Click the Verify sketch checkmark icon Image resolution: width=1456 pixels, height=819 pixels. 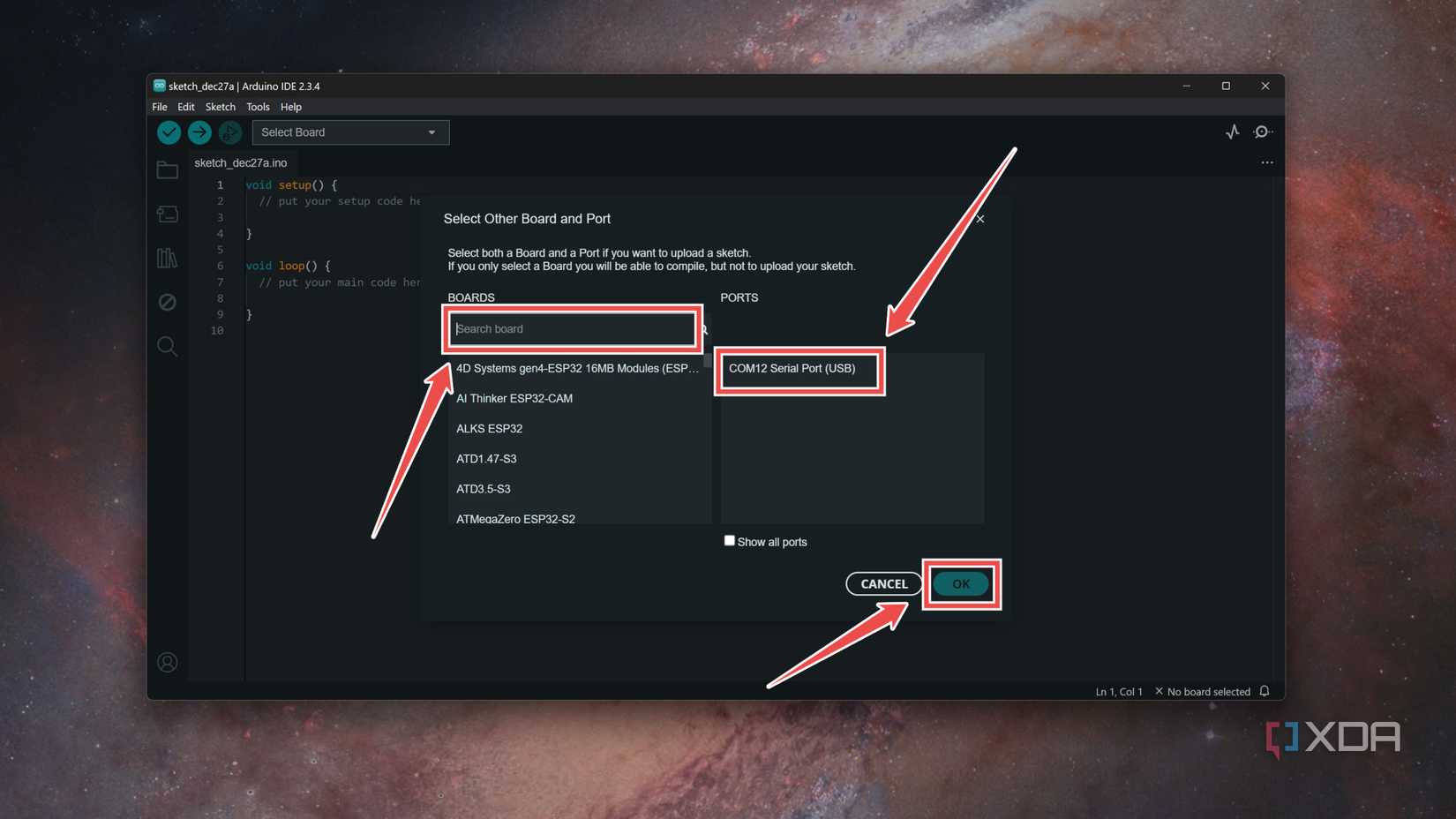point(169,132)
